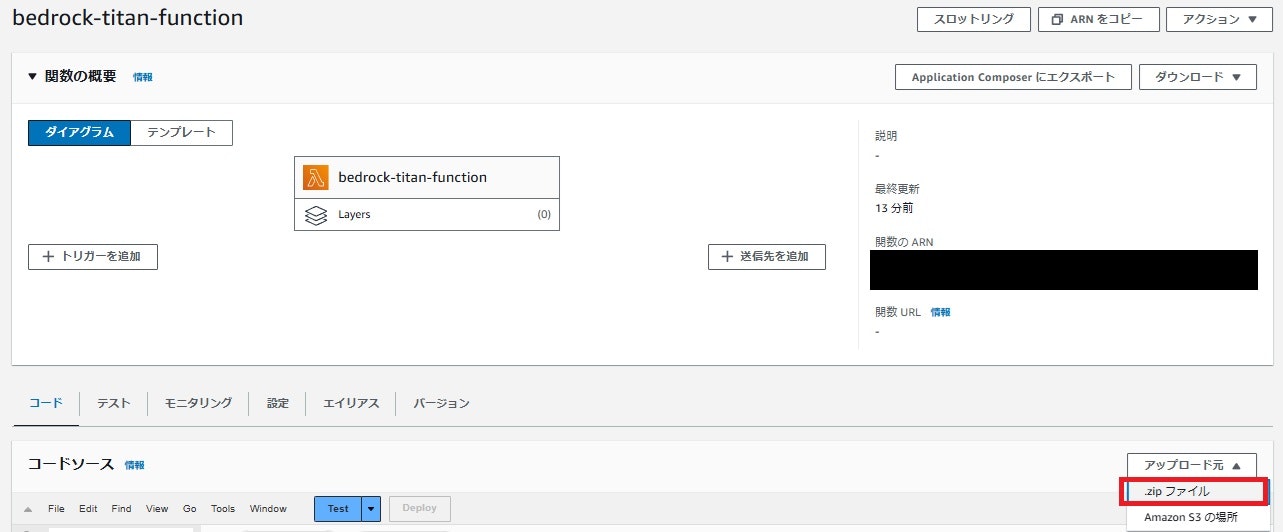Choose the .zip ファイル upload option
Viewport: 1283px width, 532px height.
(1194, 492)
